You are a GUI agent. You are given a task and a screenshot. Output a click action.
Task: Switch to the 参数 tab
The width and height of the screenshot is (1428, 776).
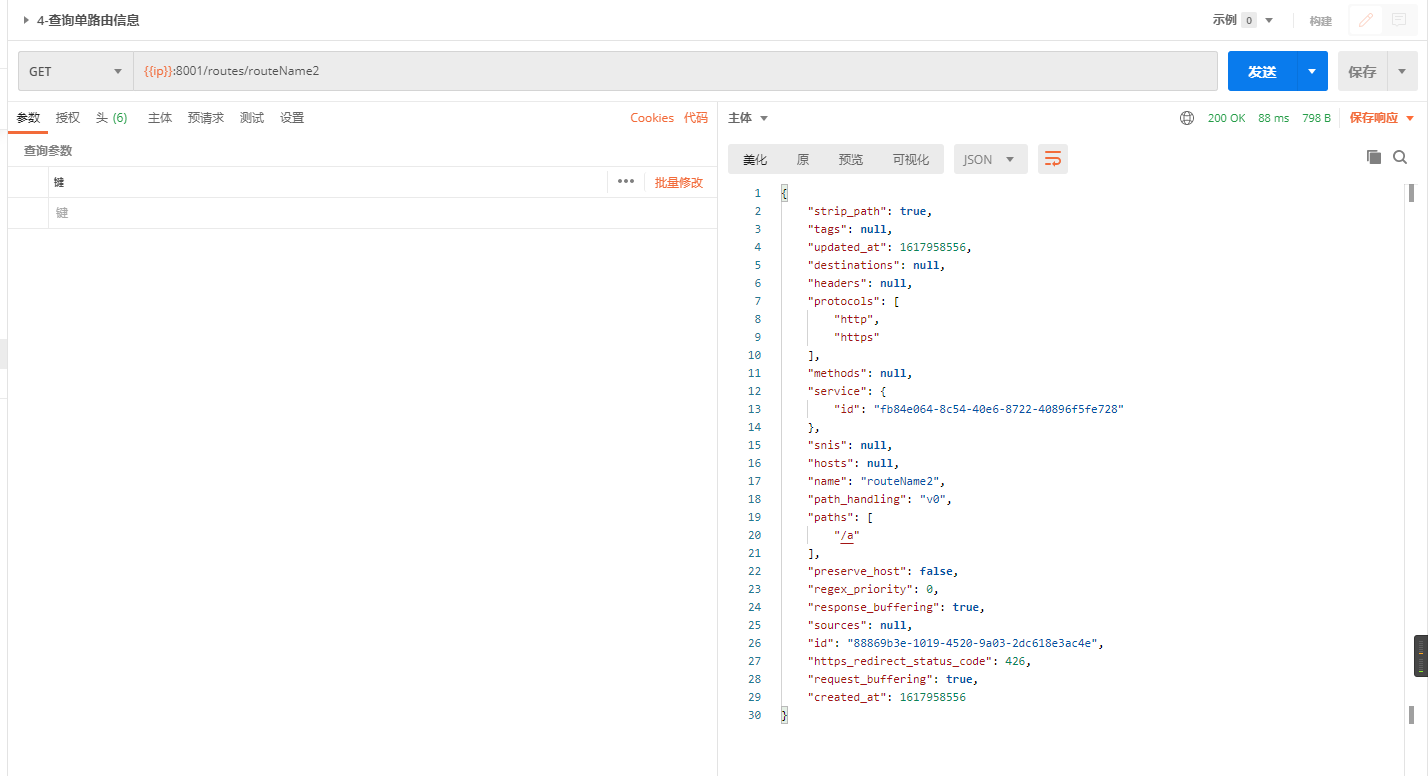28,118
